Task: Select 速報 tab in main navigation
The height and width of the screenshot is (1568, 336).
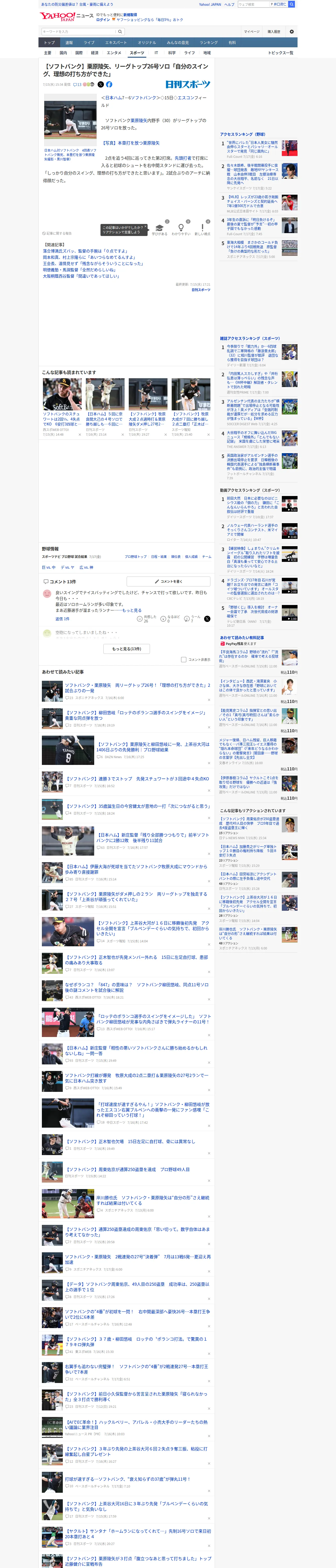Action: tap(69, 43)
